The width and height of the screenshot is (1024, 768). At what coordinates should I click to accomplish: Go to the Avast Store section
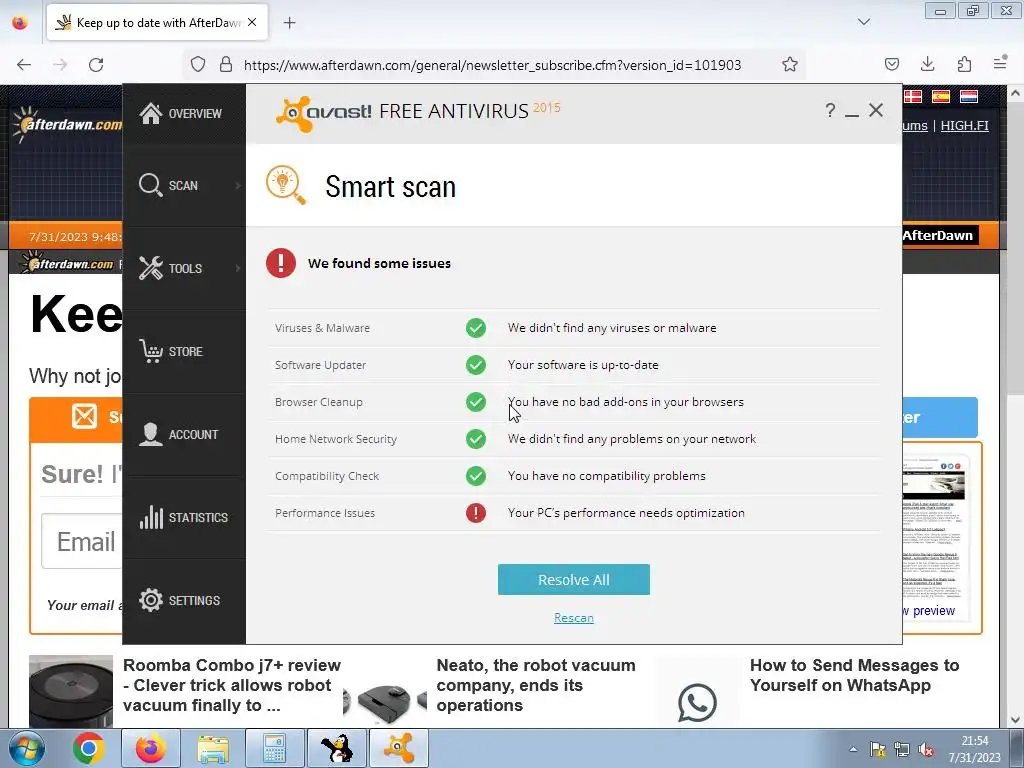(x=184, y=351)
